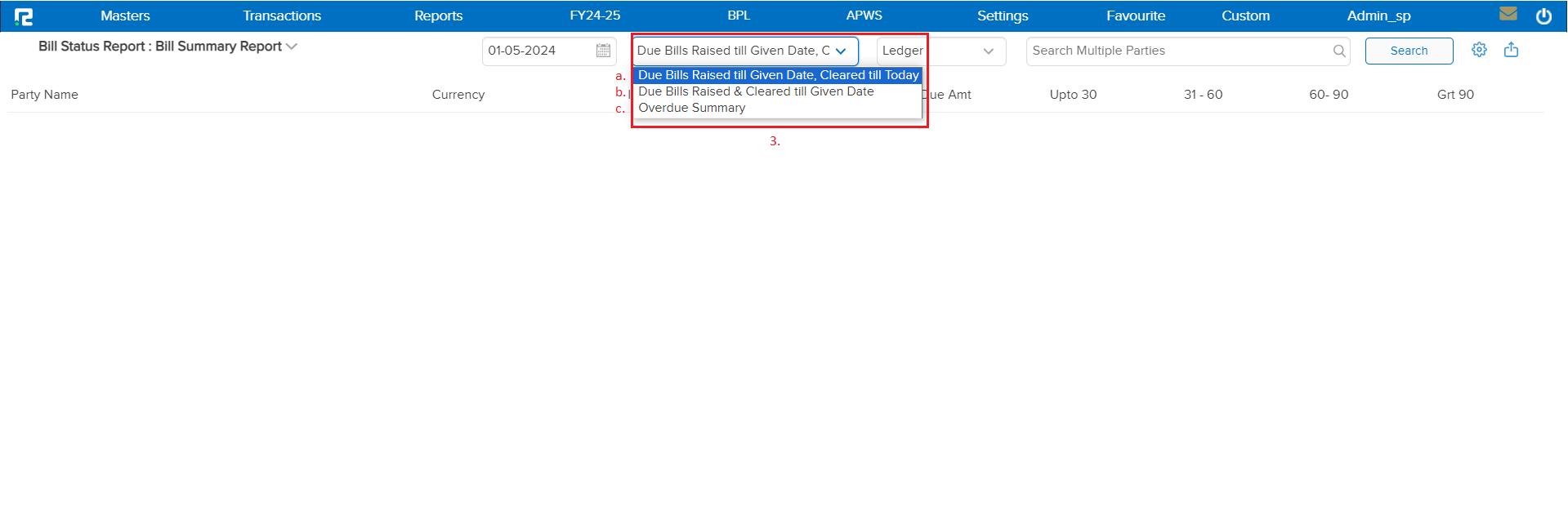The height and width of the screenshot is (529, 1568).
Task: Select 'Due Bills Raised till Given Date, Cleared till Today'
Action: (778, 75)
